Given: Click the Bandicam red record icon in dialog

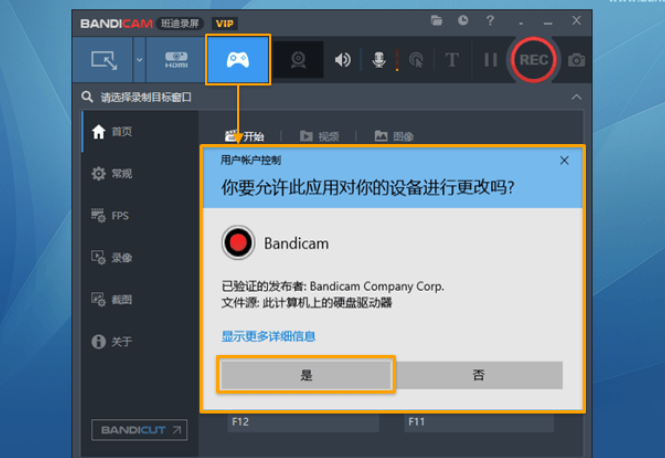Looking at the screenshot, I should tap(238, 243).
